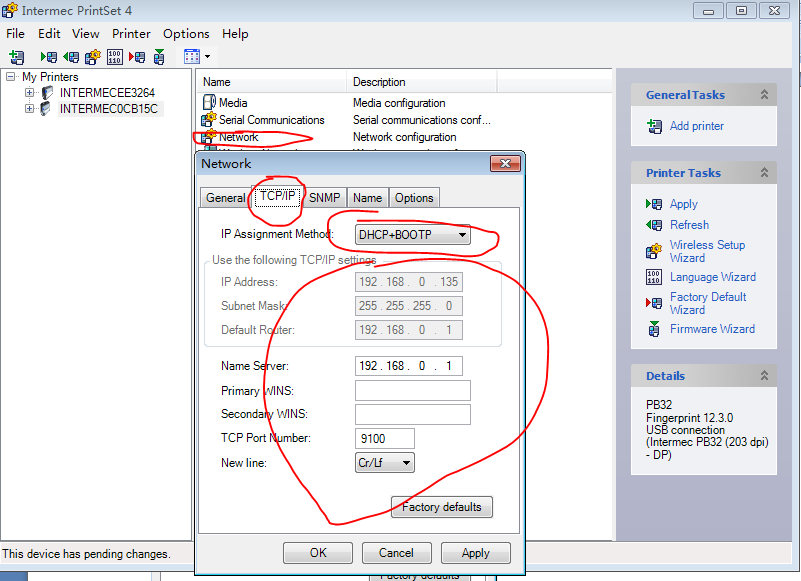
Task: Click the Name Server IP field
Action: coord(409,366)
